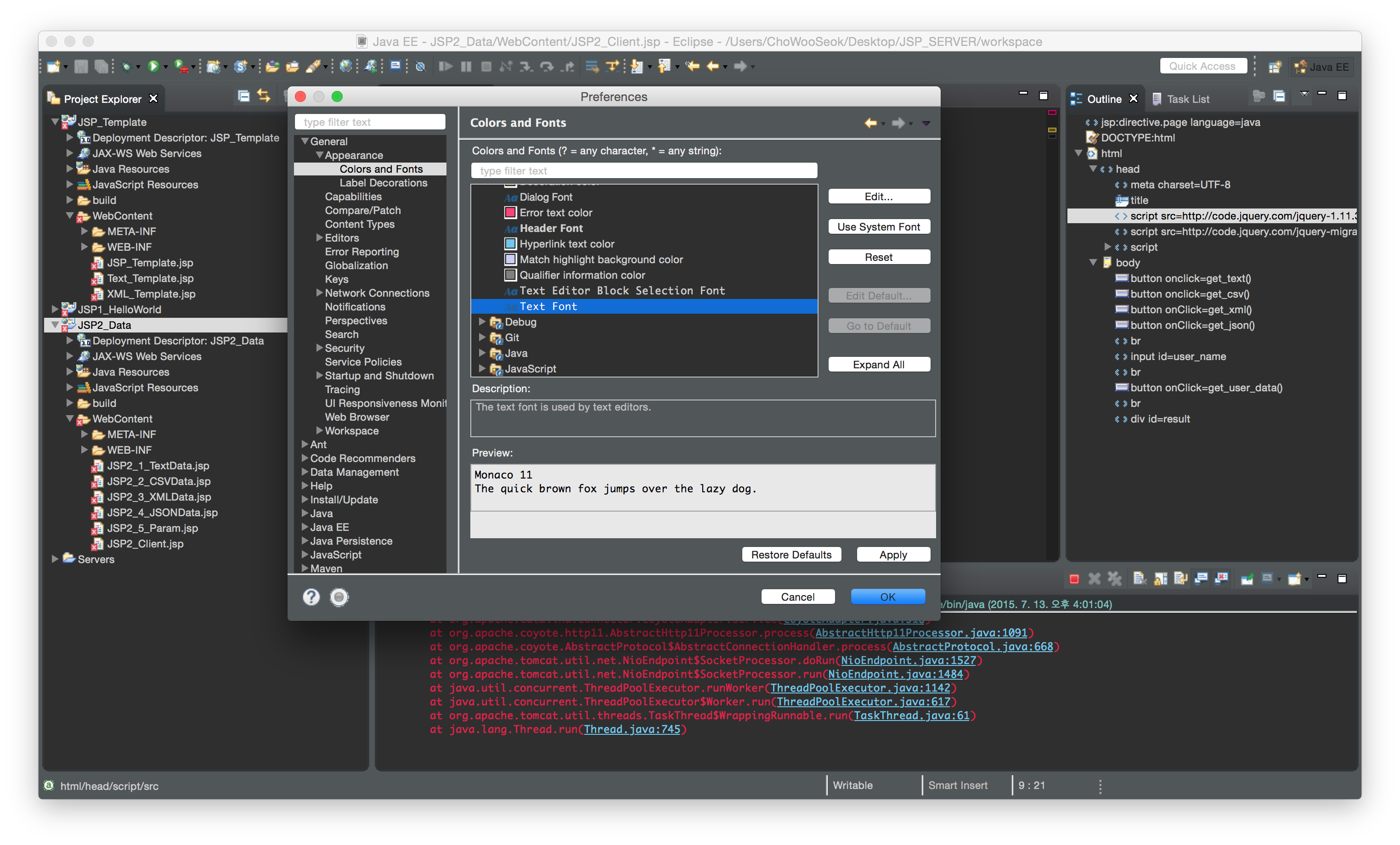Click the Clear Console icon
1400x845 pixels.
click(1139, 579)
